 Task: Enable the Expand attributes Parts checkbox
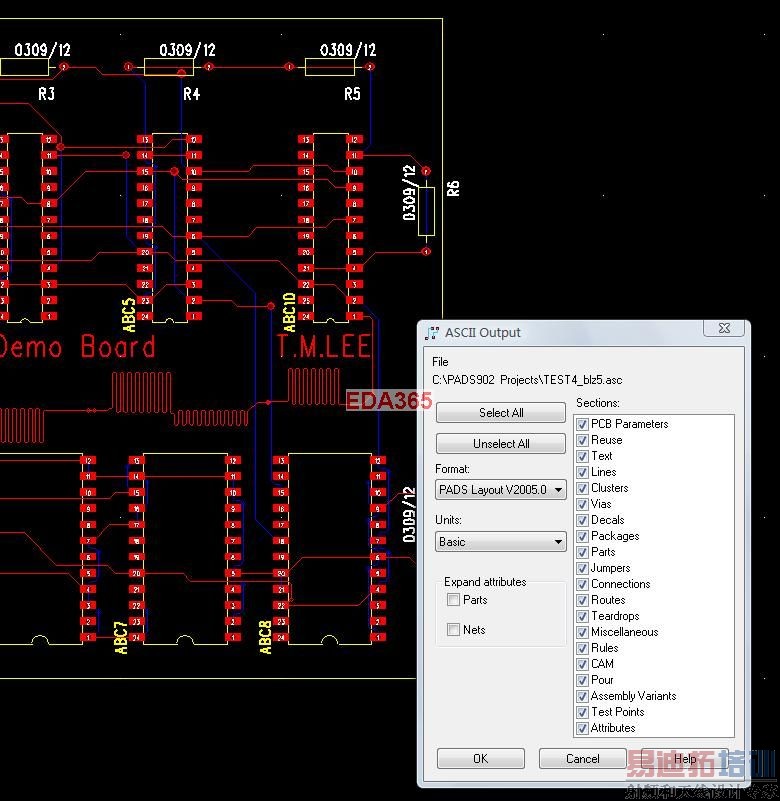[454, 600]
